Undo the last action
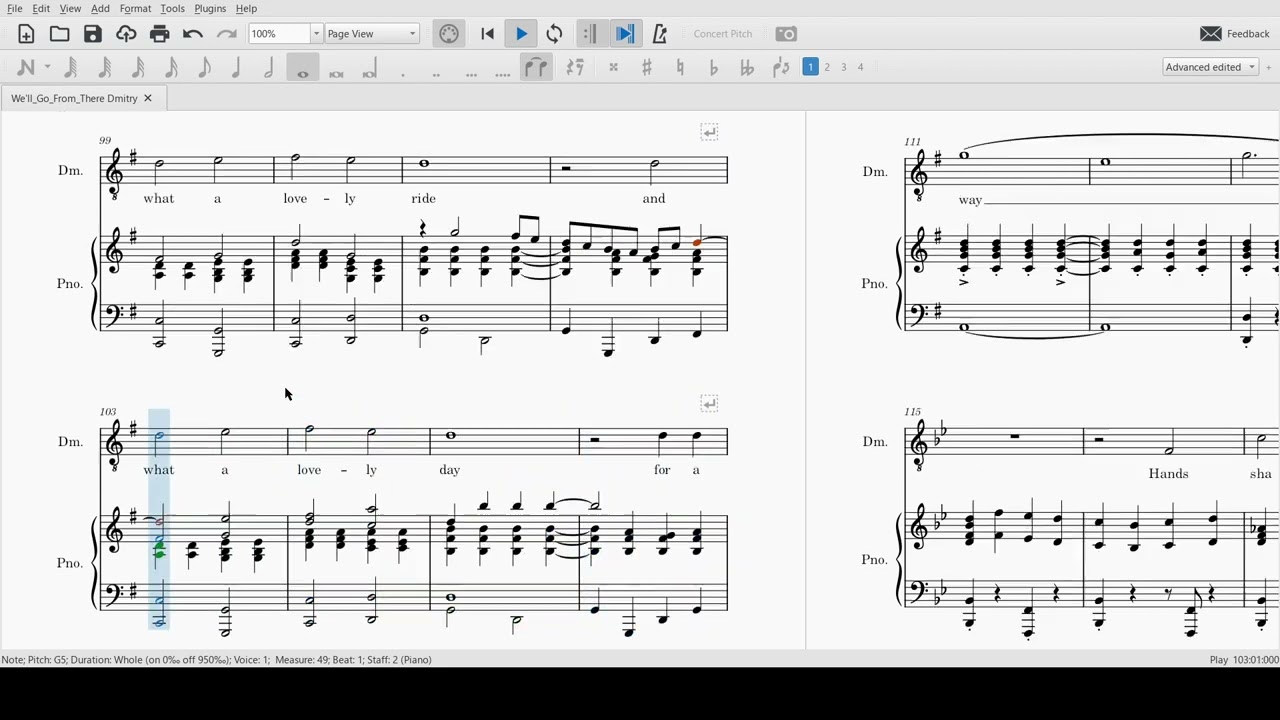1280x720 pixels. 193,34
